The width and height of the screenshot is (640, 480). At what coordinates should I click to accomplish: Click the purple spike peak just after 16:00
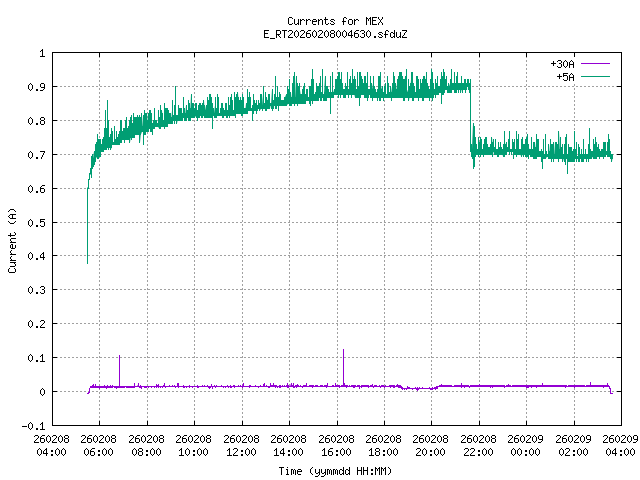tap(343, 350)
